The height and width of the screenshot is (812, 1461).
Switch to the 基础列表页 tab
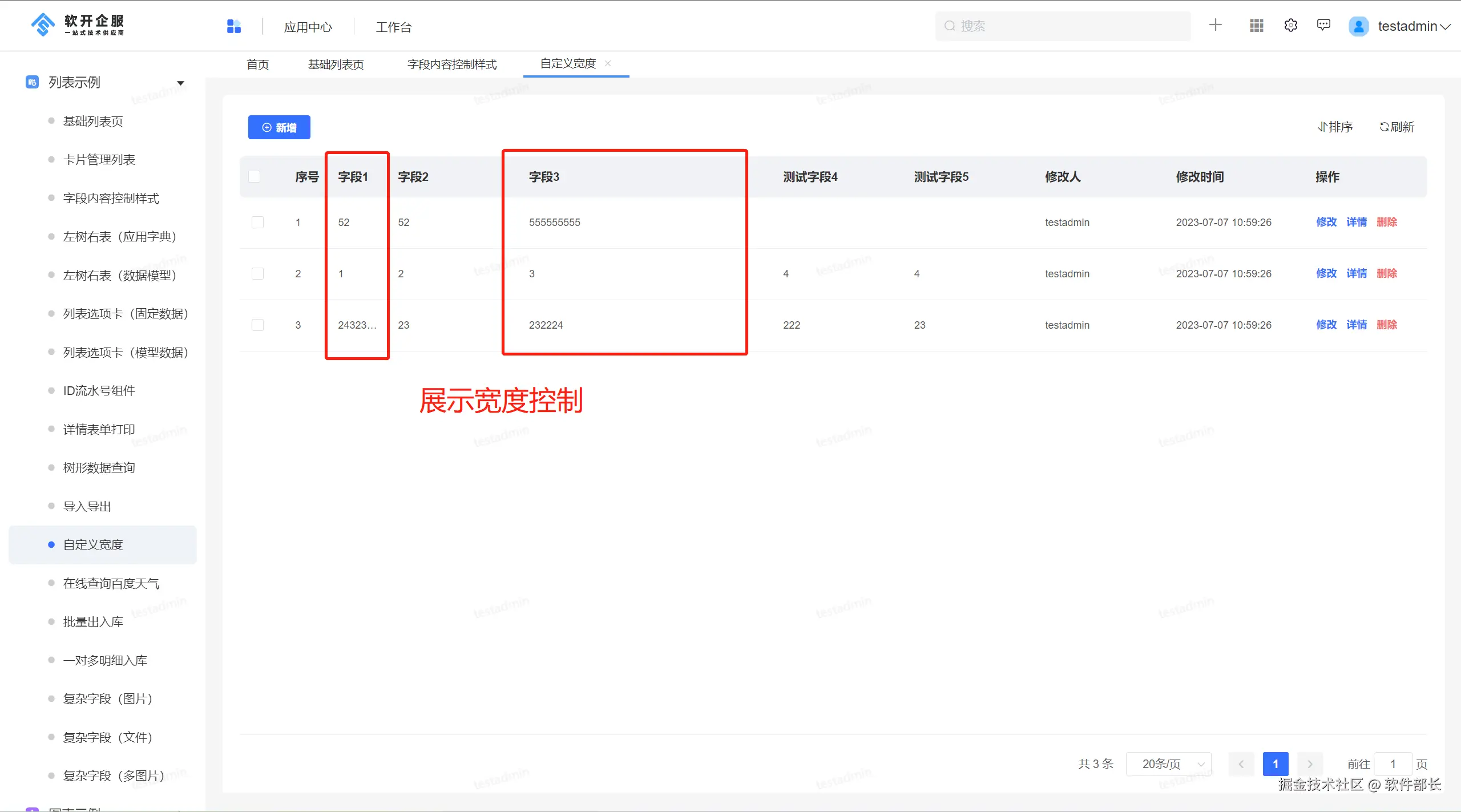coord(336,64)
